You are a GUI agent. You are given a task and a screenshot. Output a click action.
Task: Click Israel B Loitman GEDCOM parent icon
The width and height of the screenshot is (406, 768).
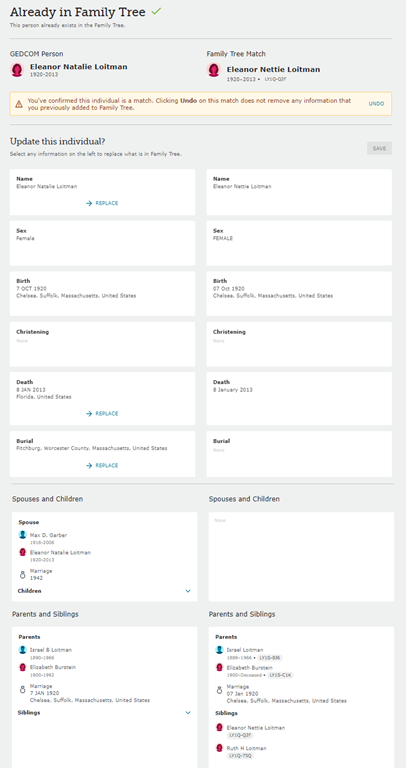click(23, 649)
